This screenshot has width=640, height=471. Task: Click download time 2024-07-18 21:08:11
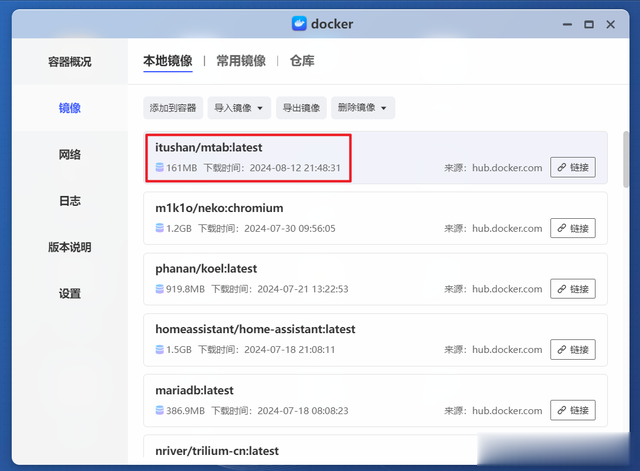pyautogui.click(x=290, y=350)
